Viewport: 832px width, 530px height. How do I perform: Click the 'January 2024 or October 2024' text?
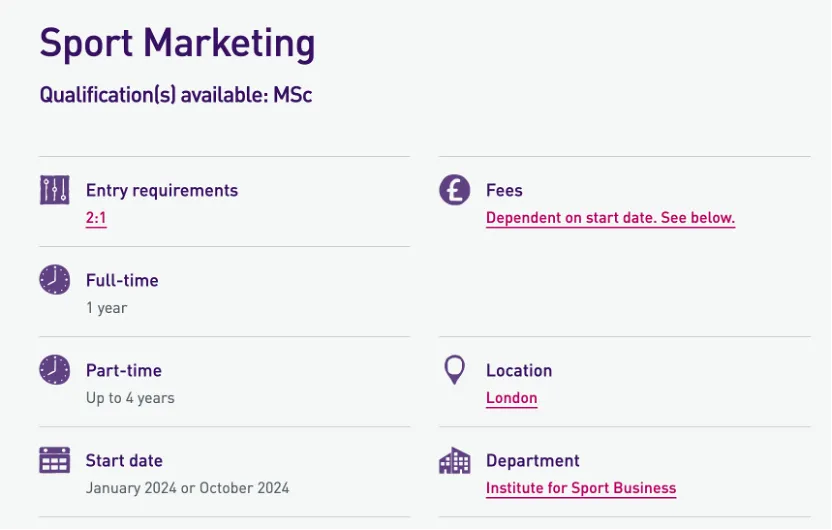pos(187,488)
